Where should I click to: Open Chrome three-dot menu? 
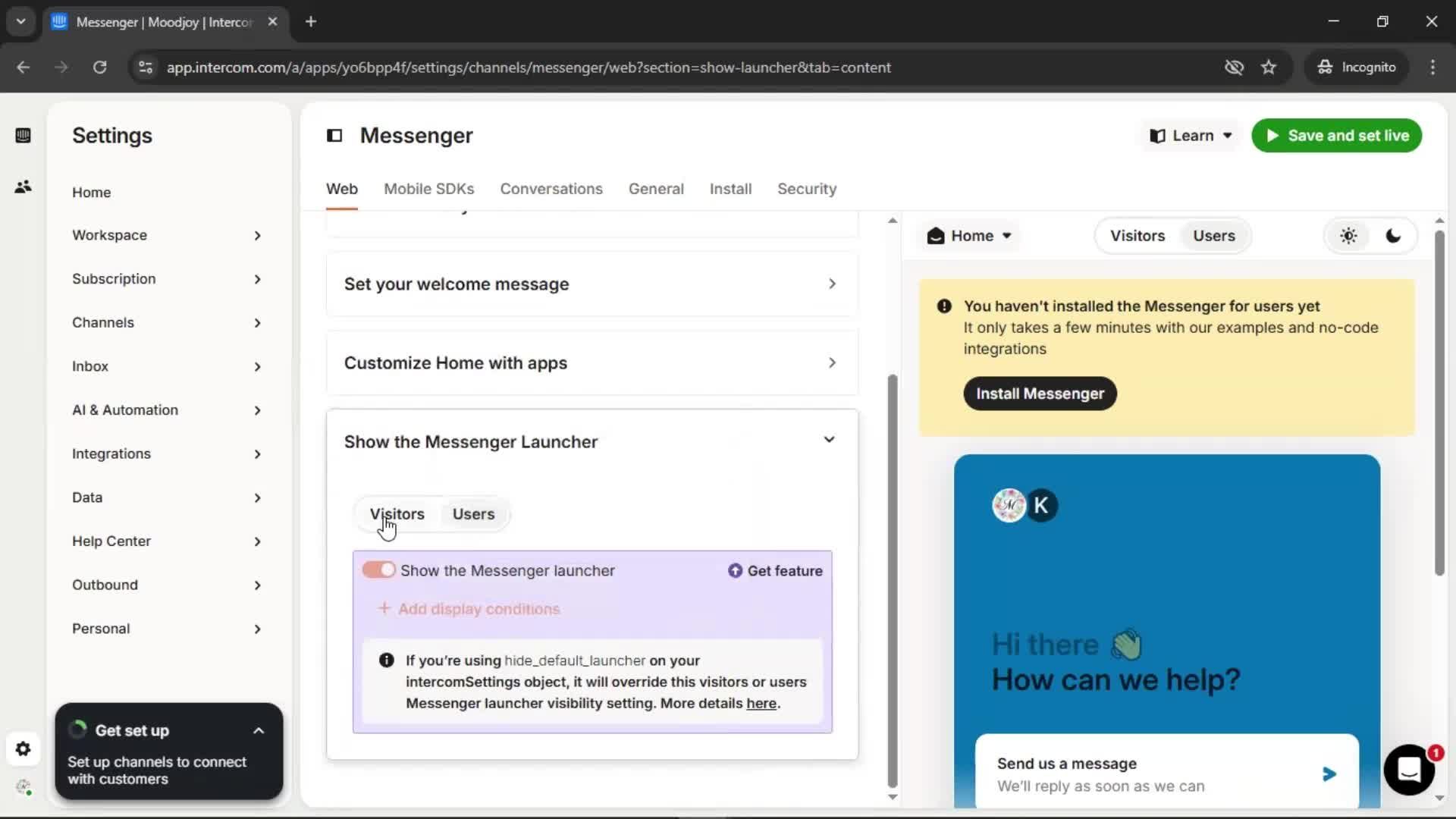click(1432, 67)
